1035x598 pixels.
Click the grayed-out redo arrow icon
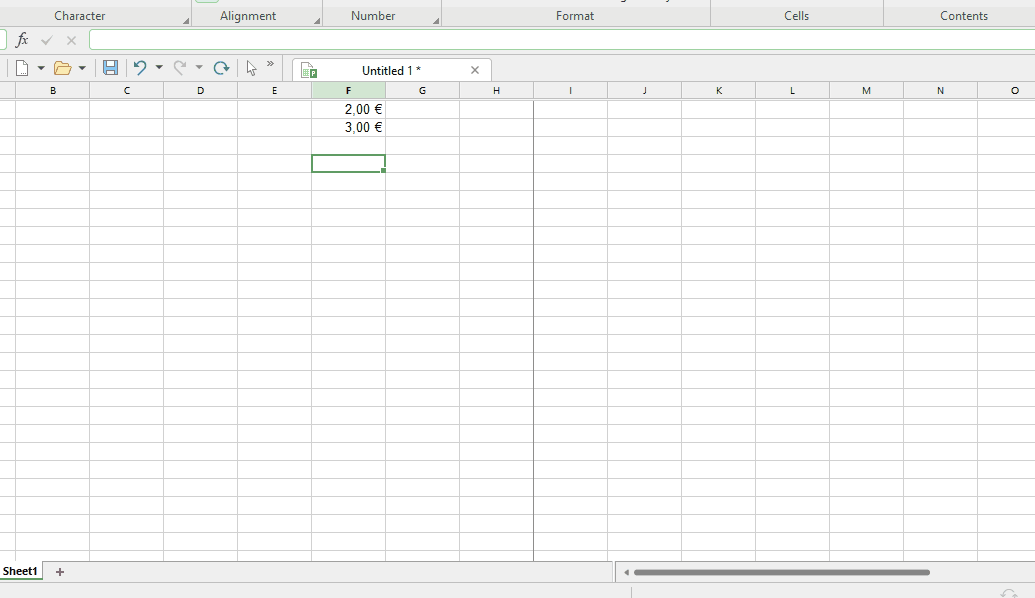(180, 68)
